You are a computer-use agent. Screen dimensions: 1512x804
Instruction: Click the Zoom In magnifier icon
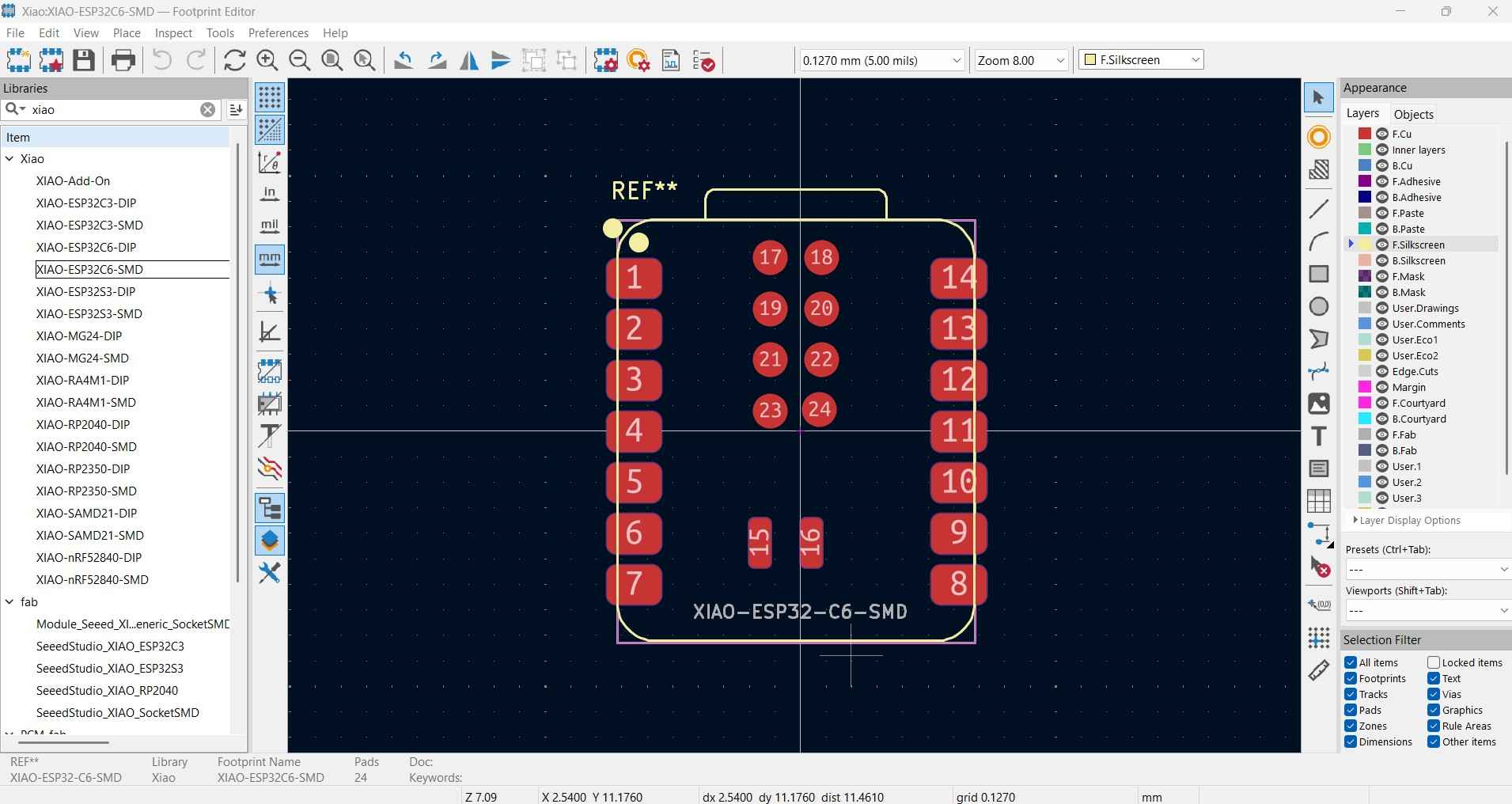(267, 60)
